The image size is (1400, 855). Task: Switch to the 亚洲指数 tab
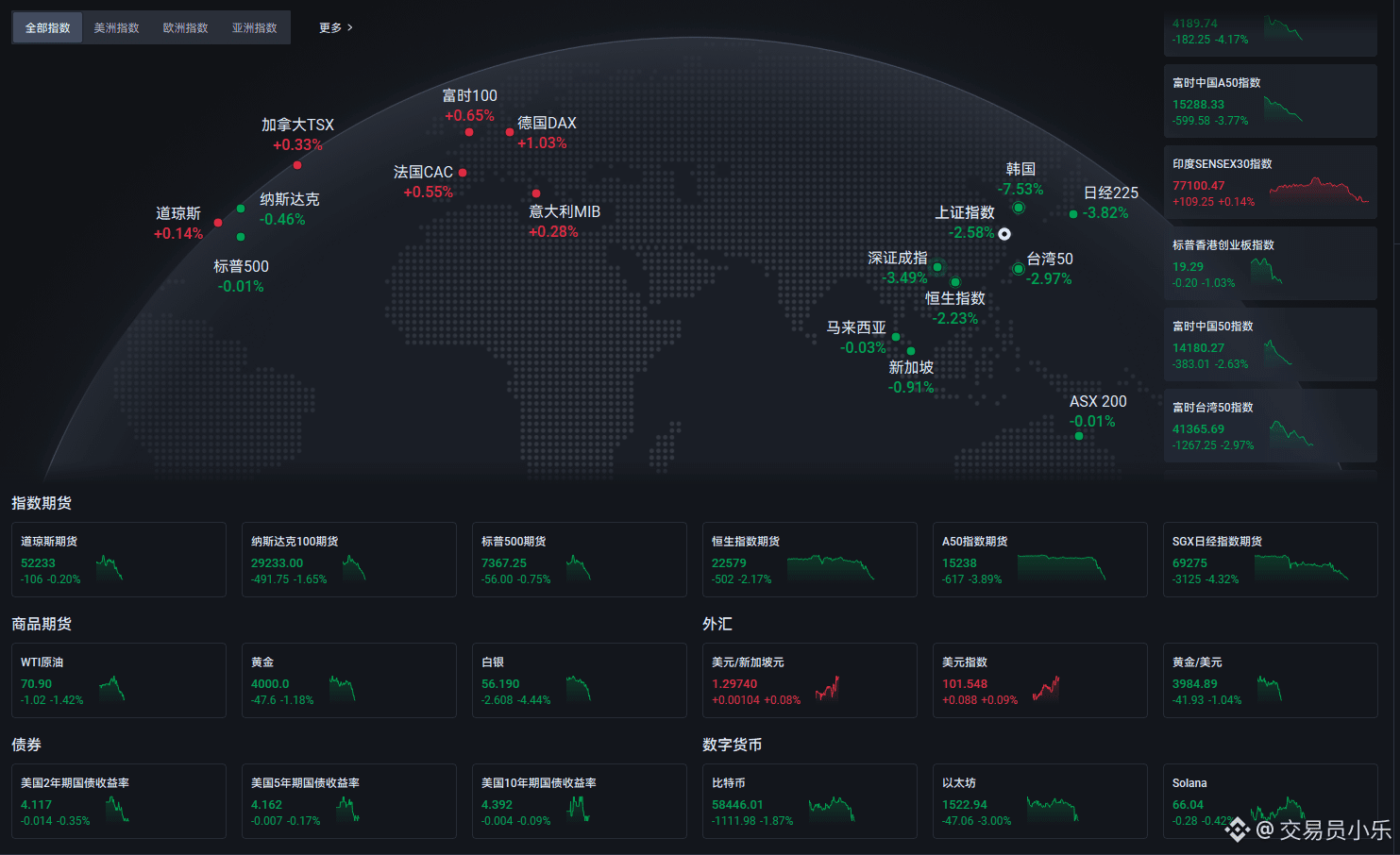pos(255,27)
